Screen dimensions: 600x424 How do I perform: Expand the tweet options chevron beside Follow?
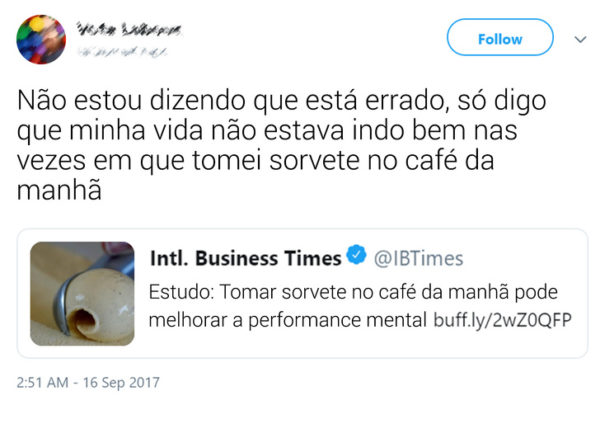coord(580,39)
